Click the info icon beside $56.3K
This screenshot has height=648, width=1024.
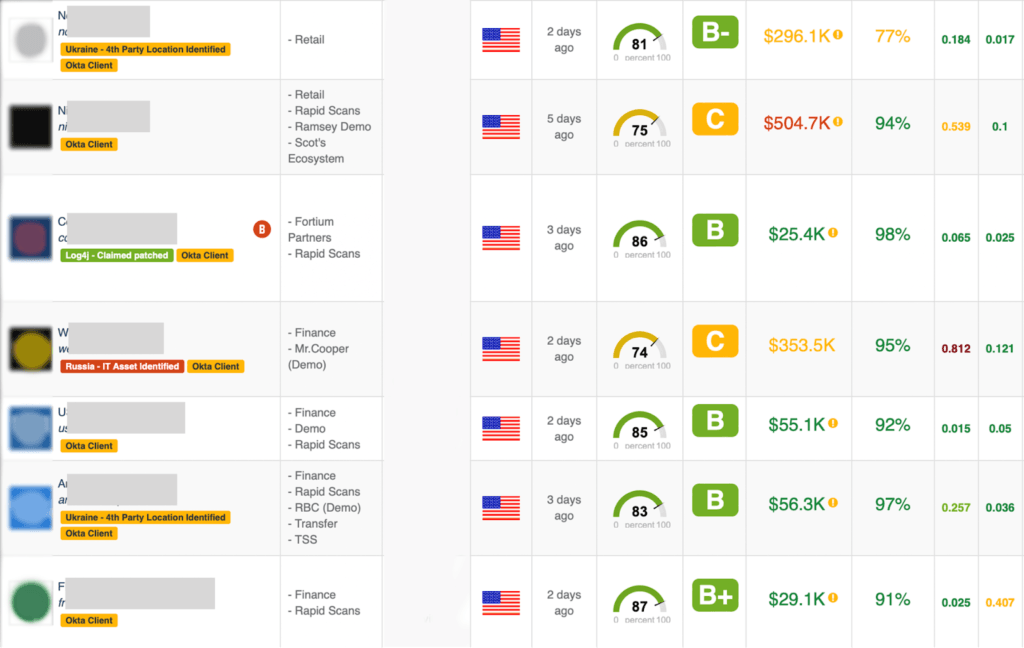(833, 503)
